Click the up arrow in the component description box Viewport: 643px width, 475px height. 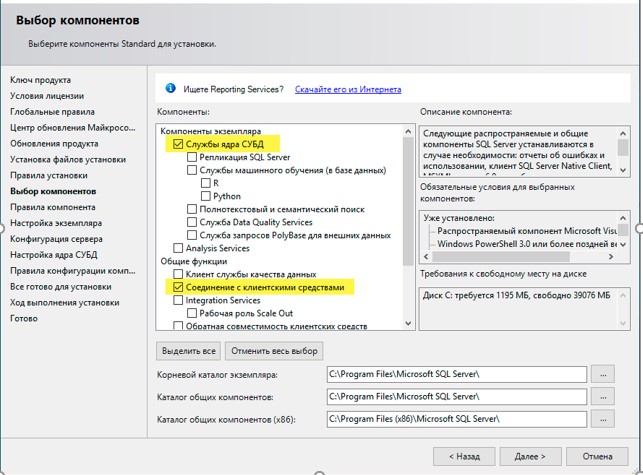(623, 134)
